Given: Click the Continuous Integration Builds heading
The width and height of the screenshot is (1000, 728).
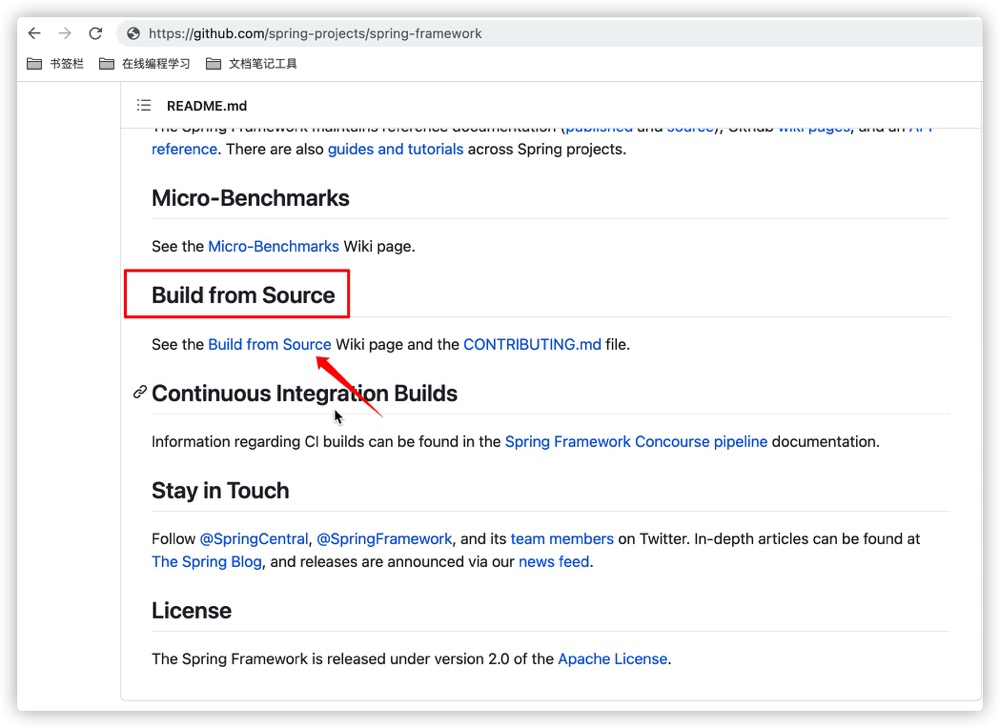Looking at the screenshot, I should pos(304,393).
